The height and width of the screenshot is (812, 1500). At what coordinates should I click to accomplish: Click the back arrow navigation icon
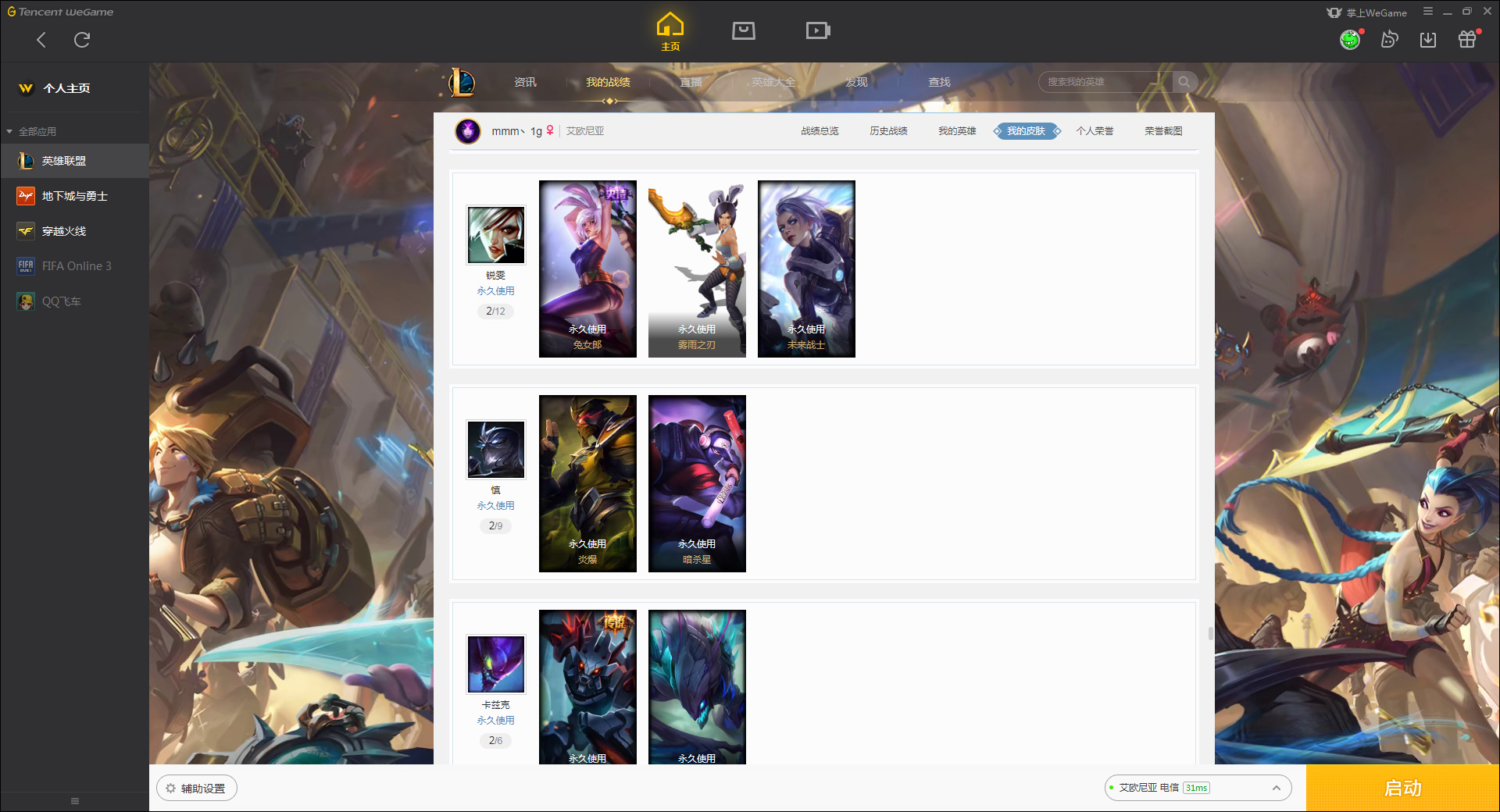[x=41, y=40]
